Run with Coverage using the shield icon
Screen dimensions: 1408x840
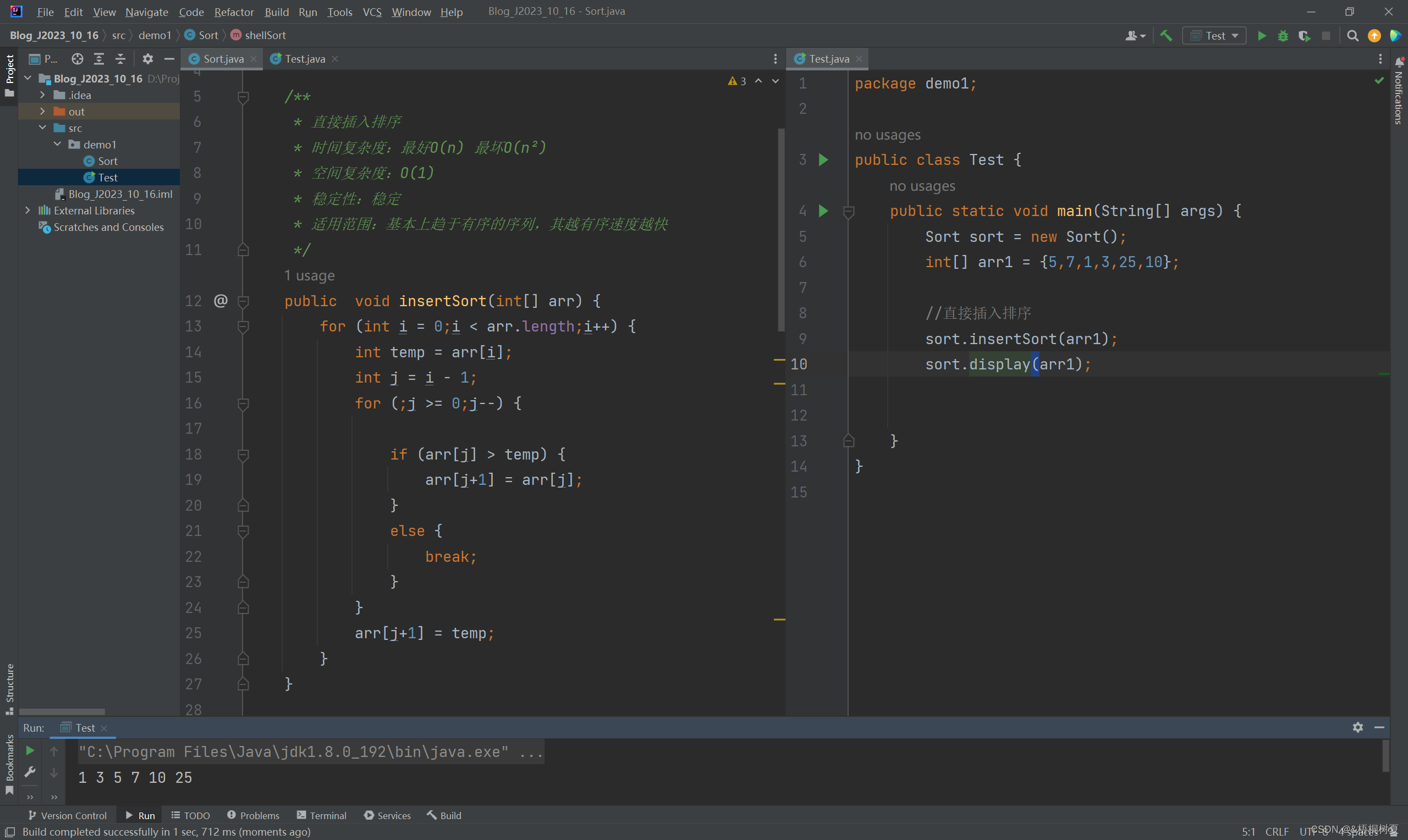(x=1304, y=36)
